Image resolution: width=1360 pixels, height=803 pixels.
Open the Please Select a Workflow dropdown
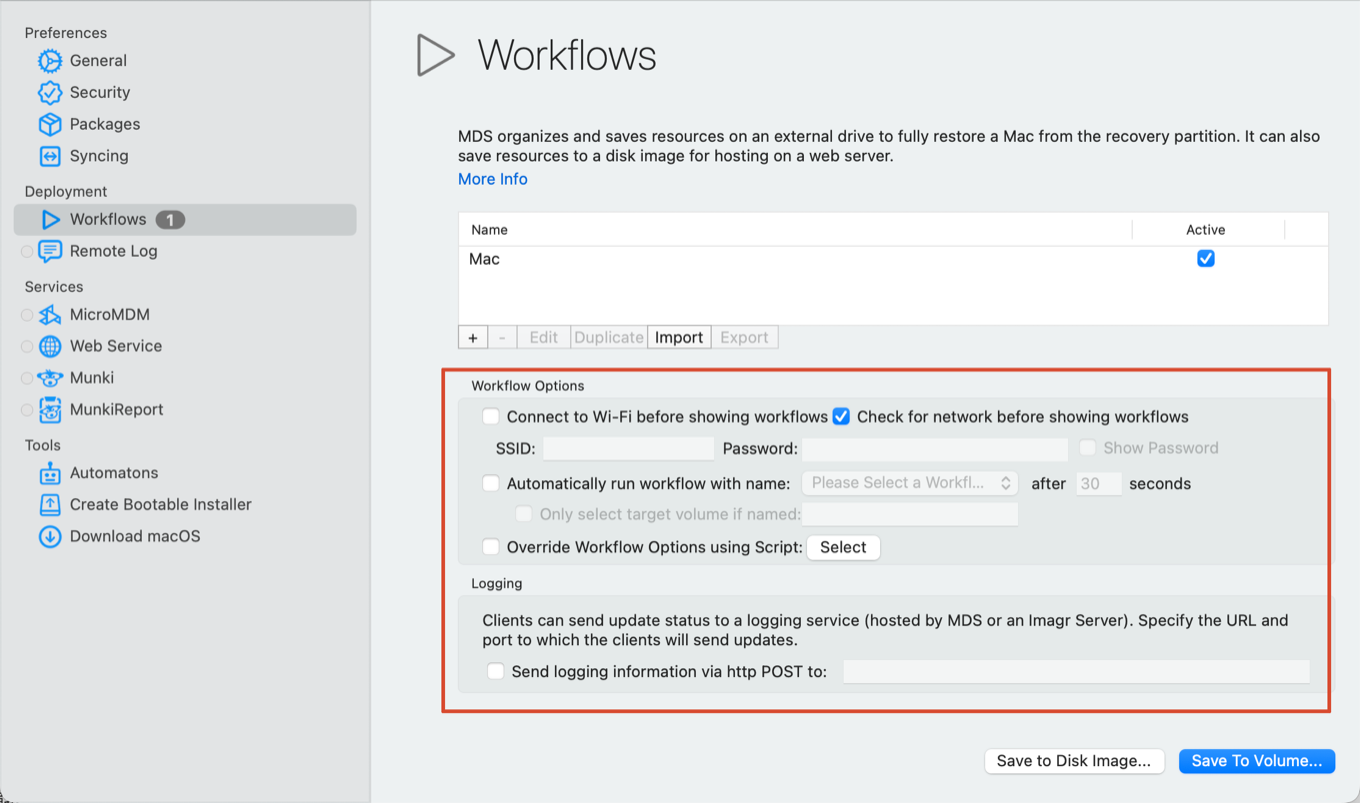click(910, 483)
